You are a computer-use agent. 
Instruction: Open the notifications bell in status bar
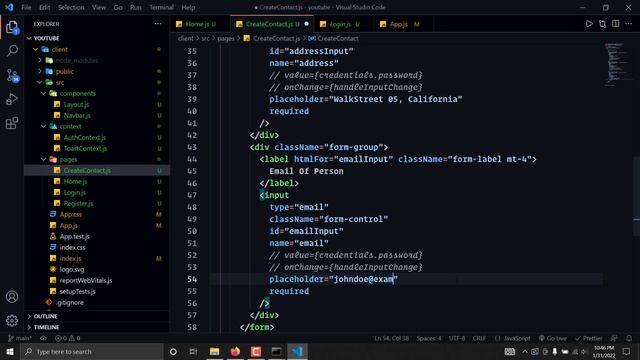tap(629, 338)
